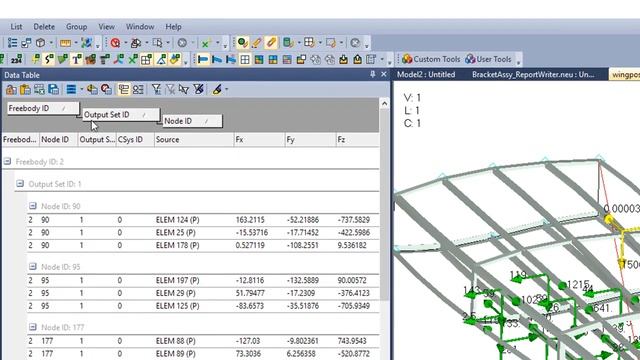The width and height of the screenshot is (640, 360).
Task: Toggle the highlighted group header icon in Data Table
Action: (124, 89)
